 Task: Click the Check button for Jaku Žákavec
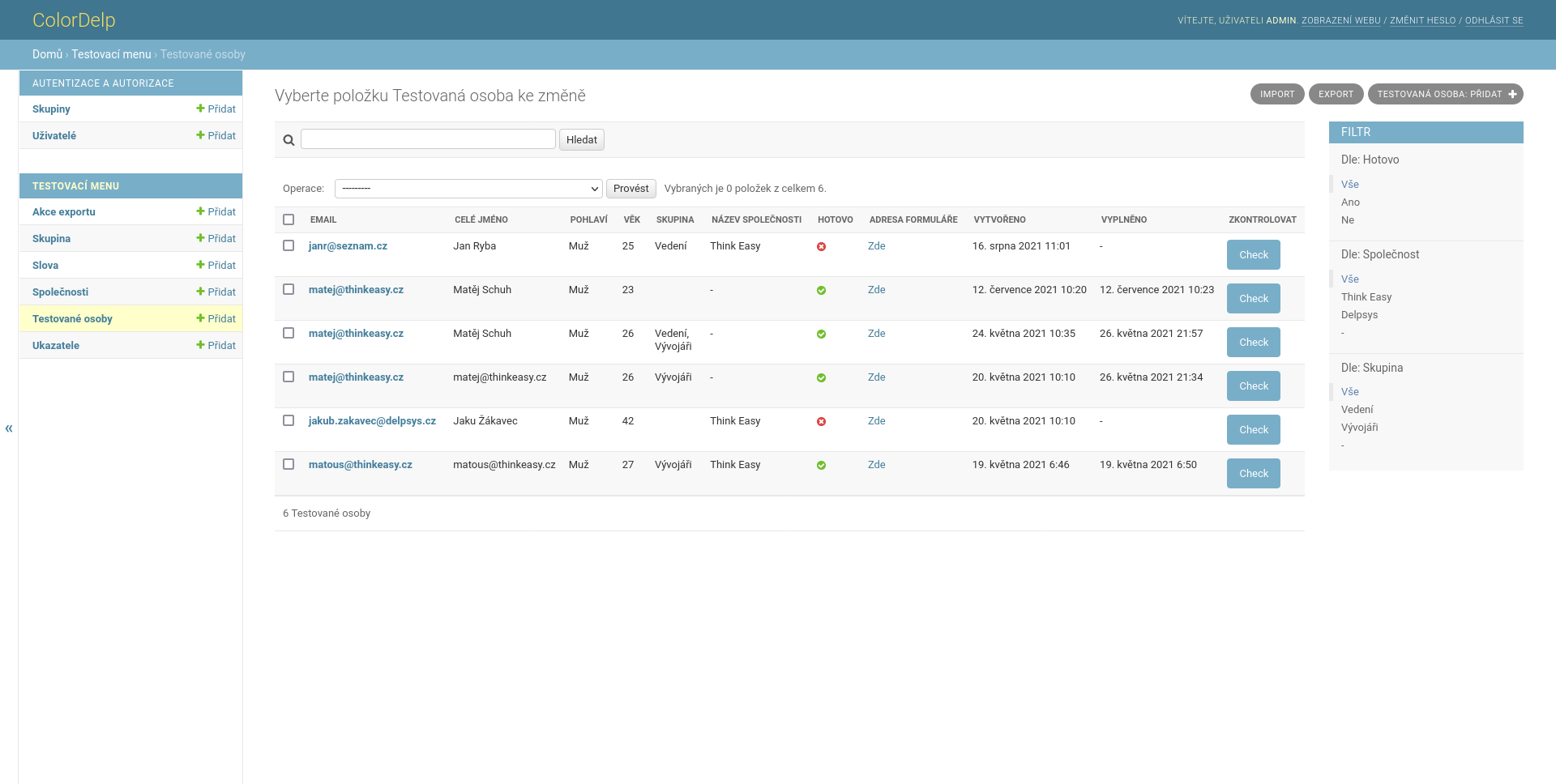click(x=1253, y=430)
